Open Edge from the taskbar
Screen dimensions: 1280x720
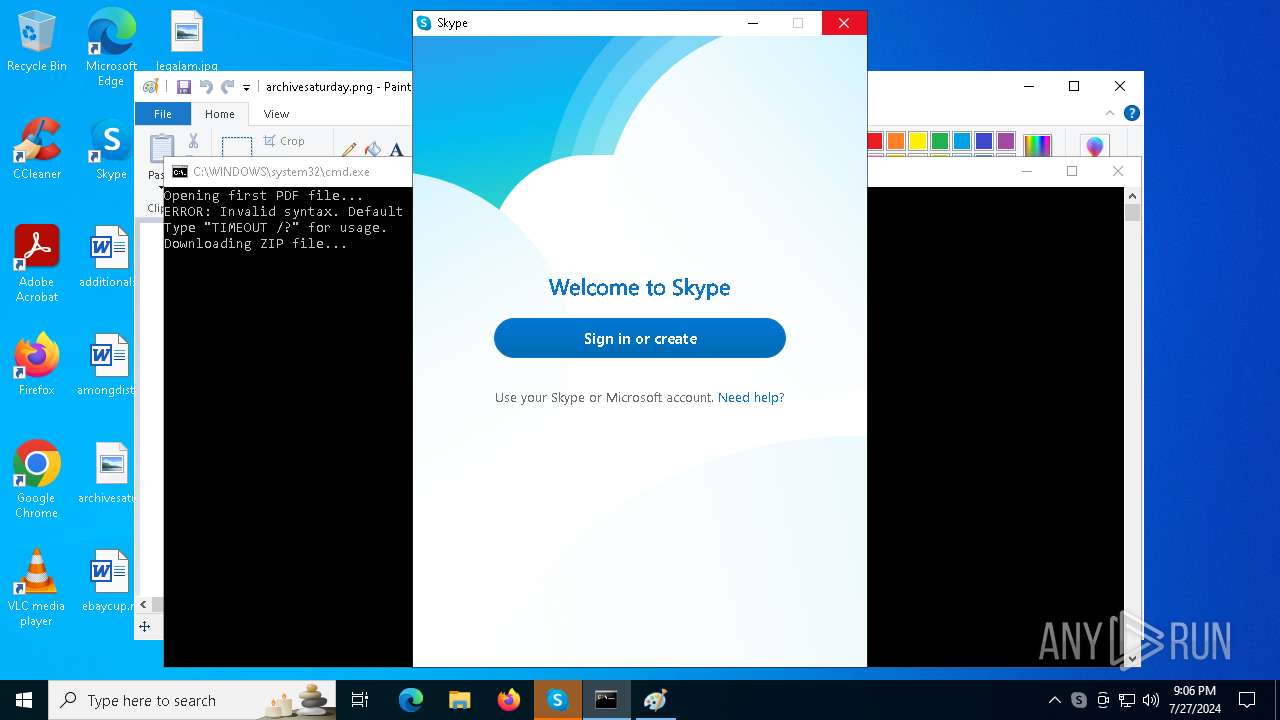pos(411,700)
